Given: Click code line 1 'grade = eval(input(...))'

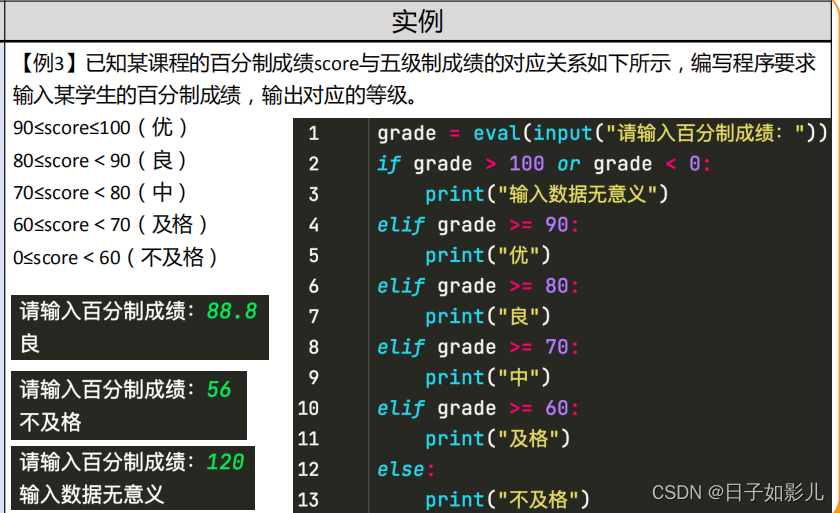Looking at the screenshot, I should click(x=602, y=133).
